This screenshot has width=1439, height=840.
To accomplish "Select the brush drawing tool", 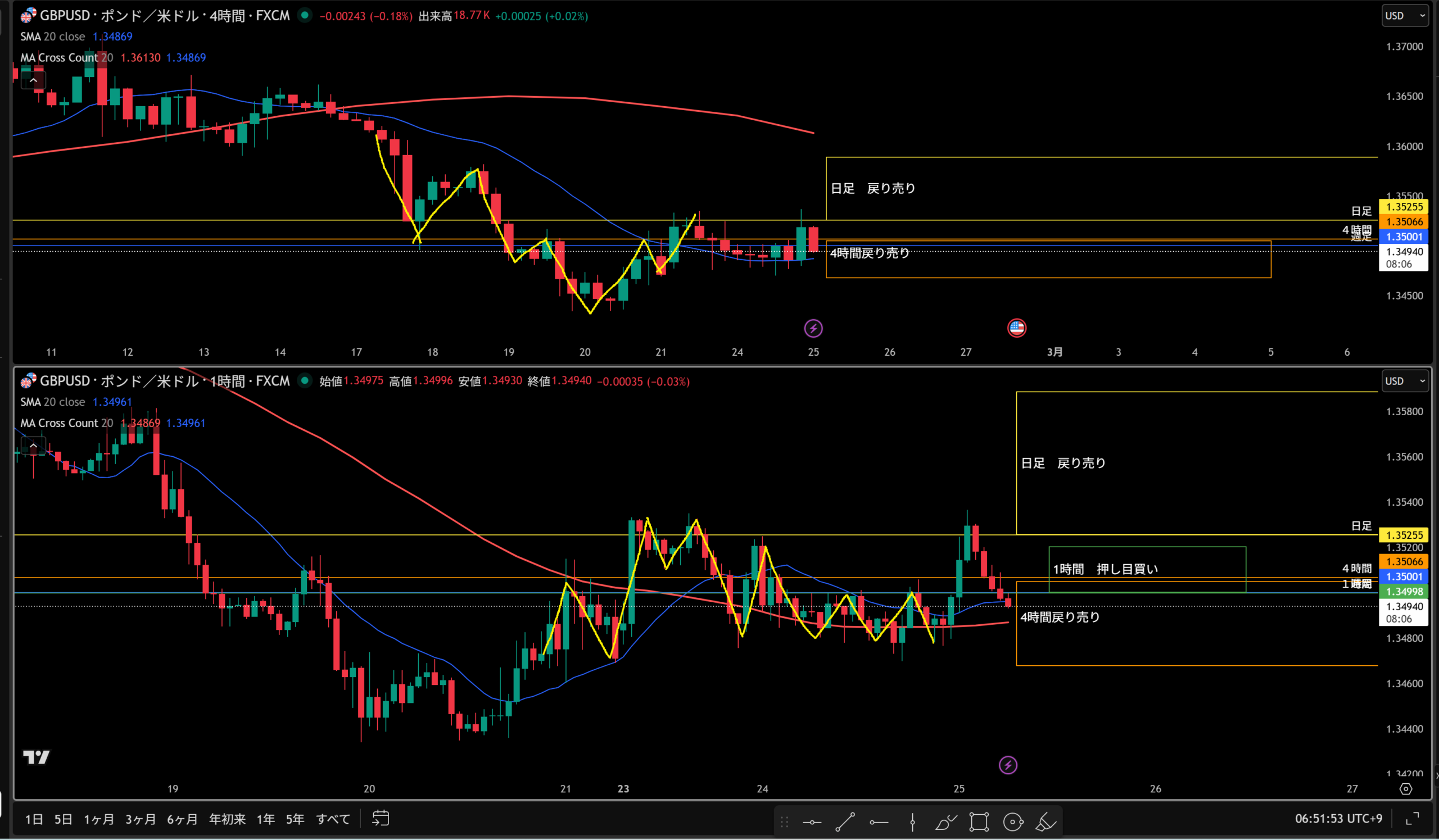I will pos(945,823).
